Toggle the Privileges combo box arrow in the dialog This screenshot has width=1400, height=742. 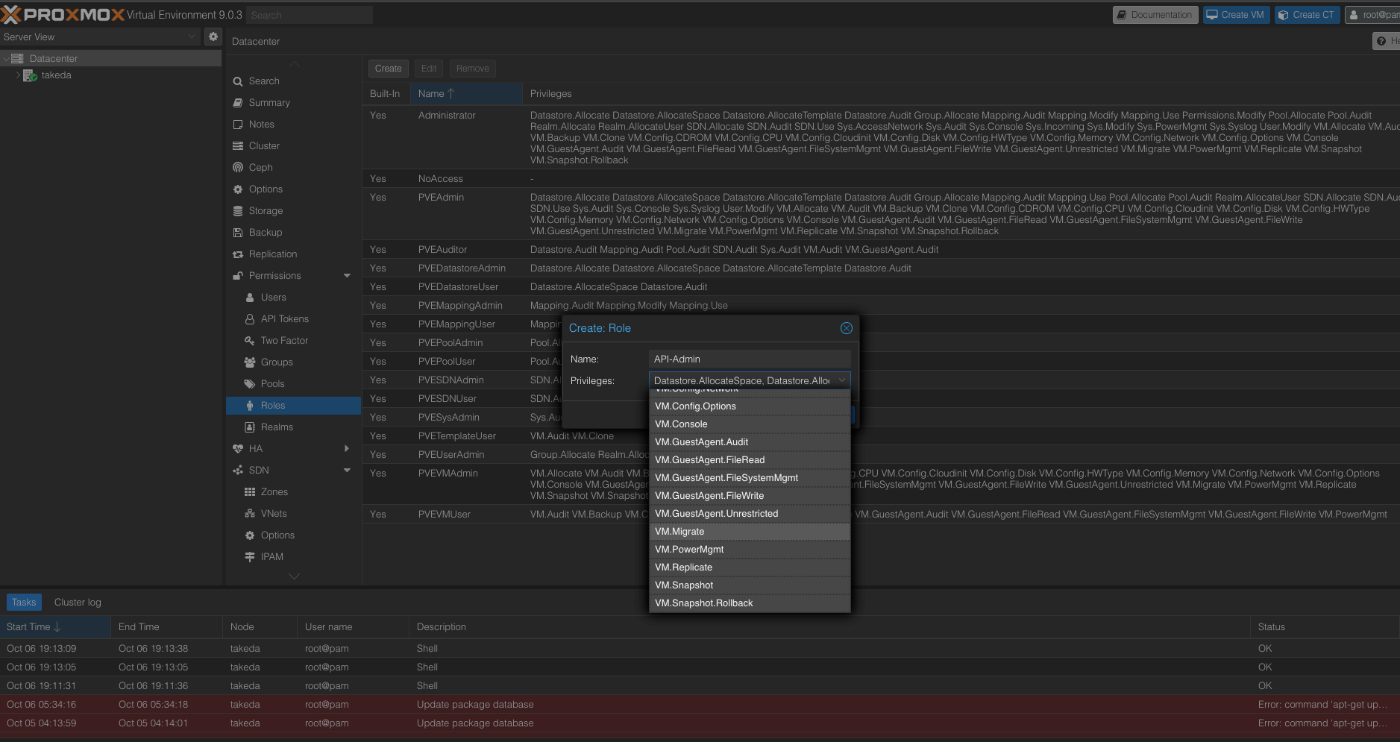(842, 381)
